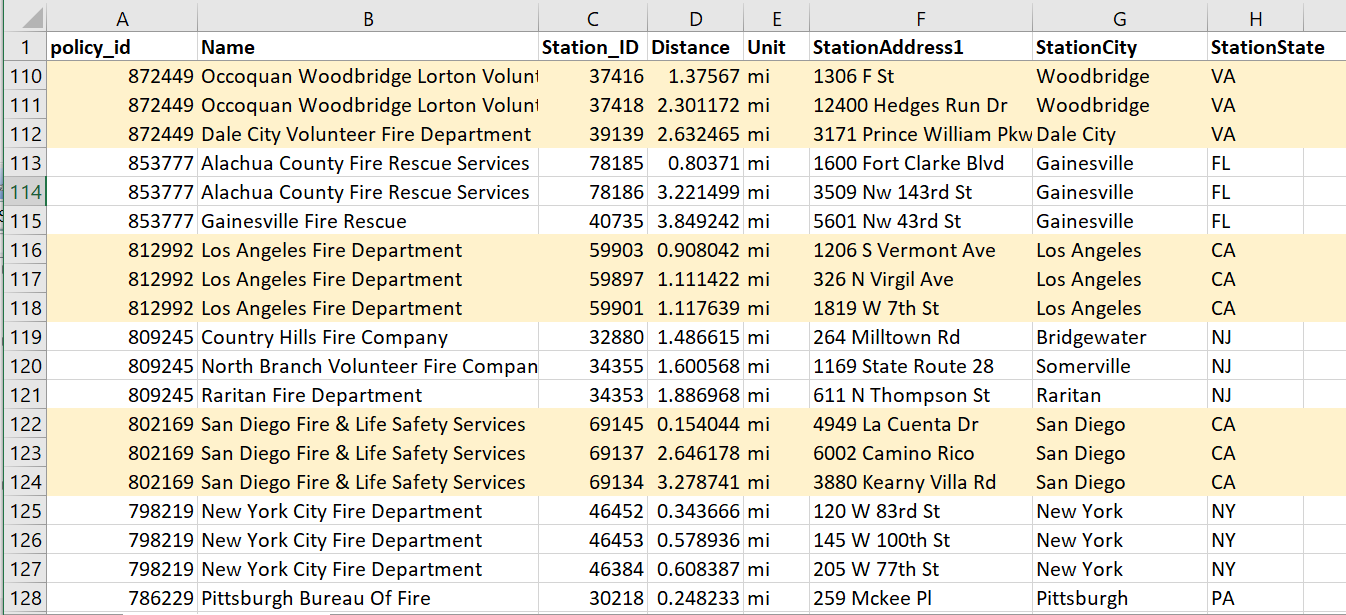Click station ID 30218

pyautogui.click(x=593, y=598)
